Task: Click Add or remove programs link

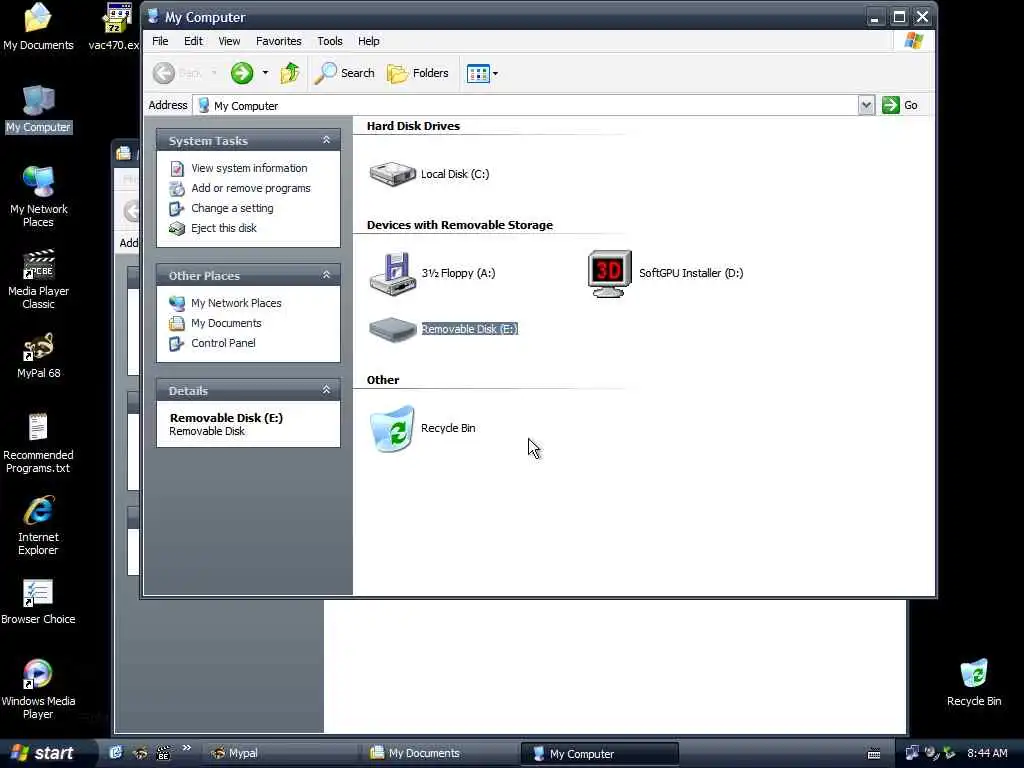Action: point(251,188)
